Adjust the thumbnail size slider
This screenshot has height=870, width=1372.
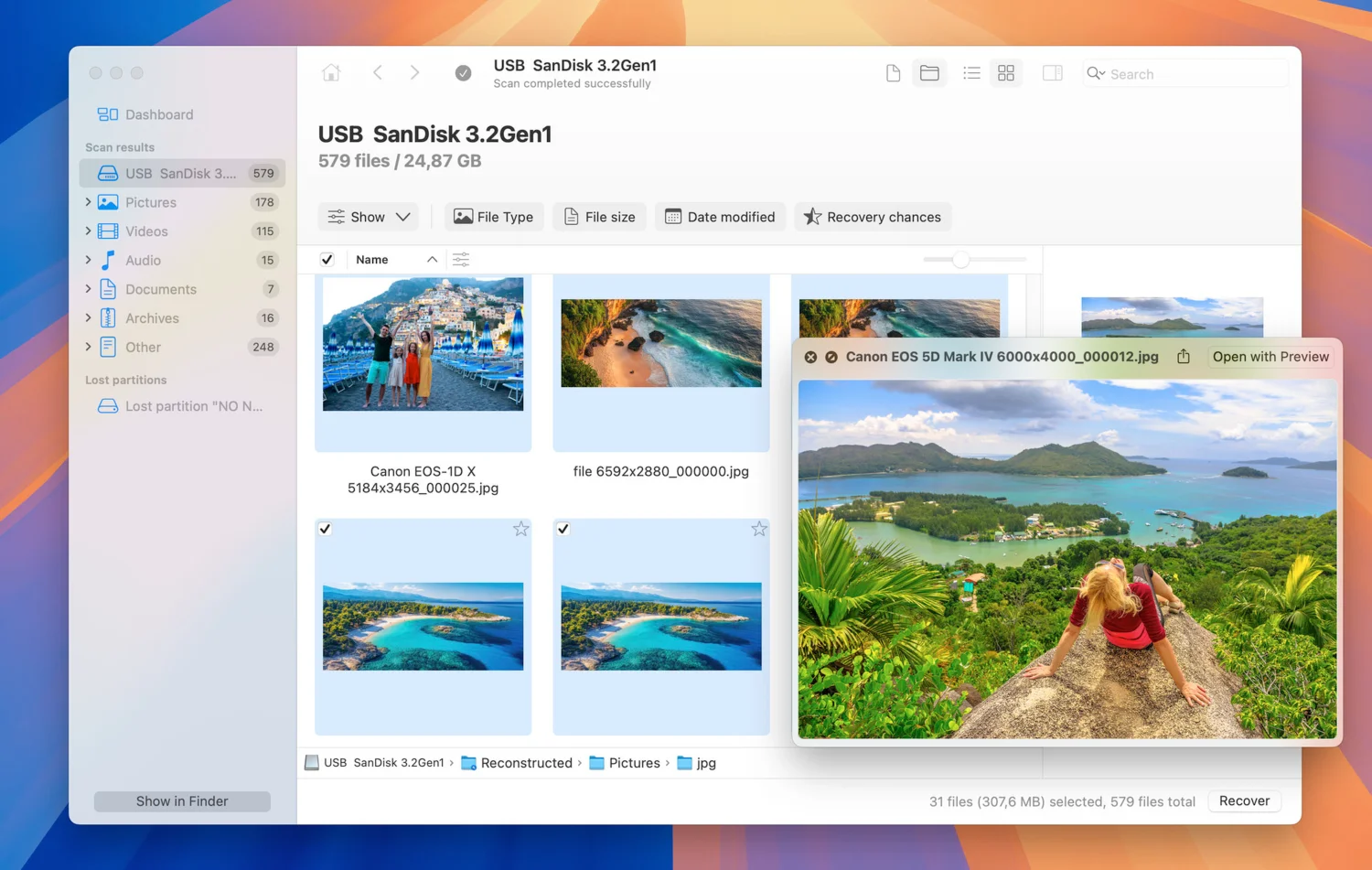[960, 260]
